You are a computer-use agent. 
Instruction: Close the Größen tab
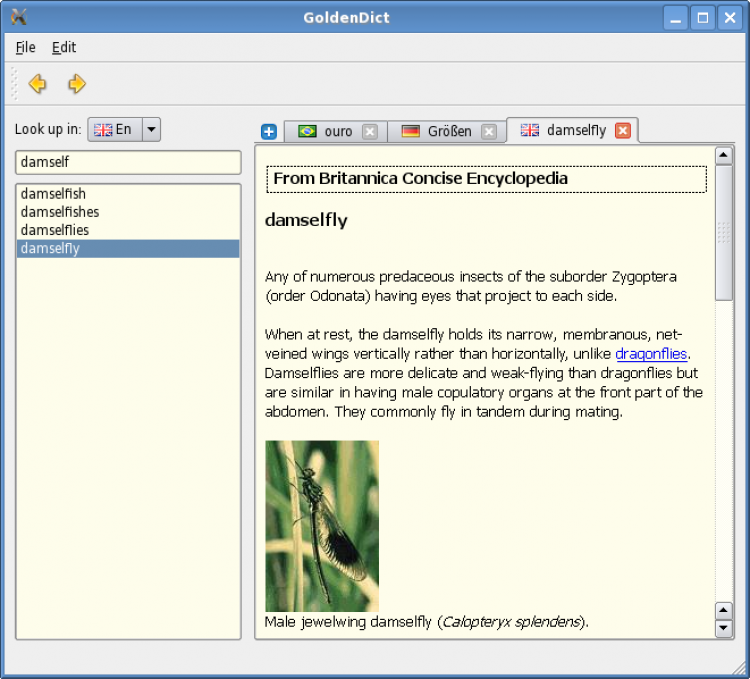tap(489, 131)
